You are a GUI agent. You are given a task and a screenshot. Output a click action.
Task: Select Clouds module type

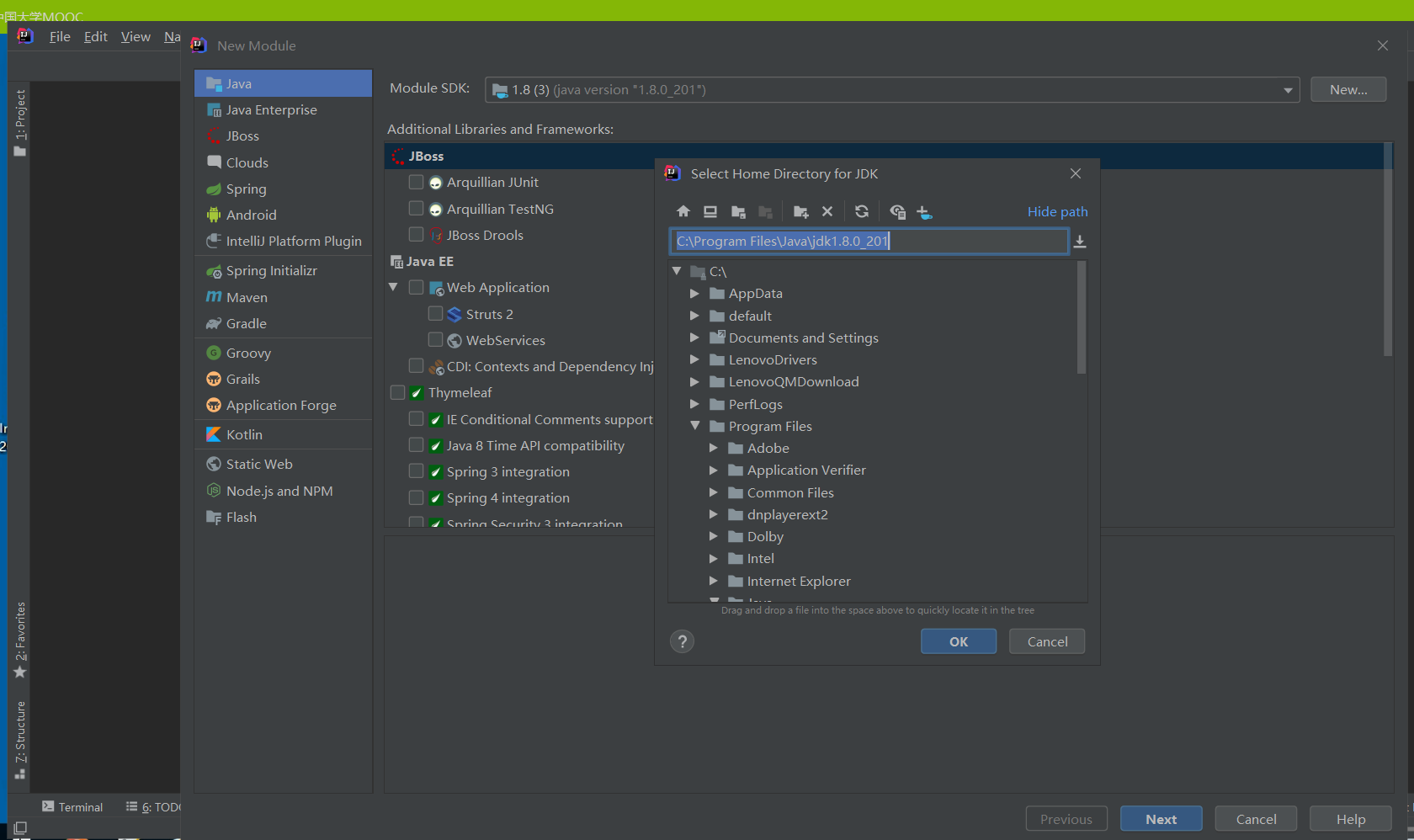point(283,162)
